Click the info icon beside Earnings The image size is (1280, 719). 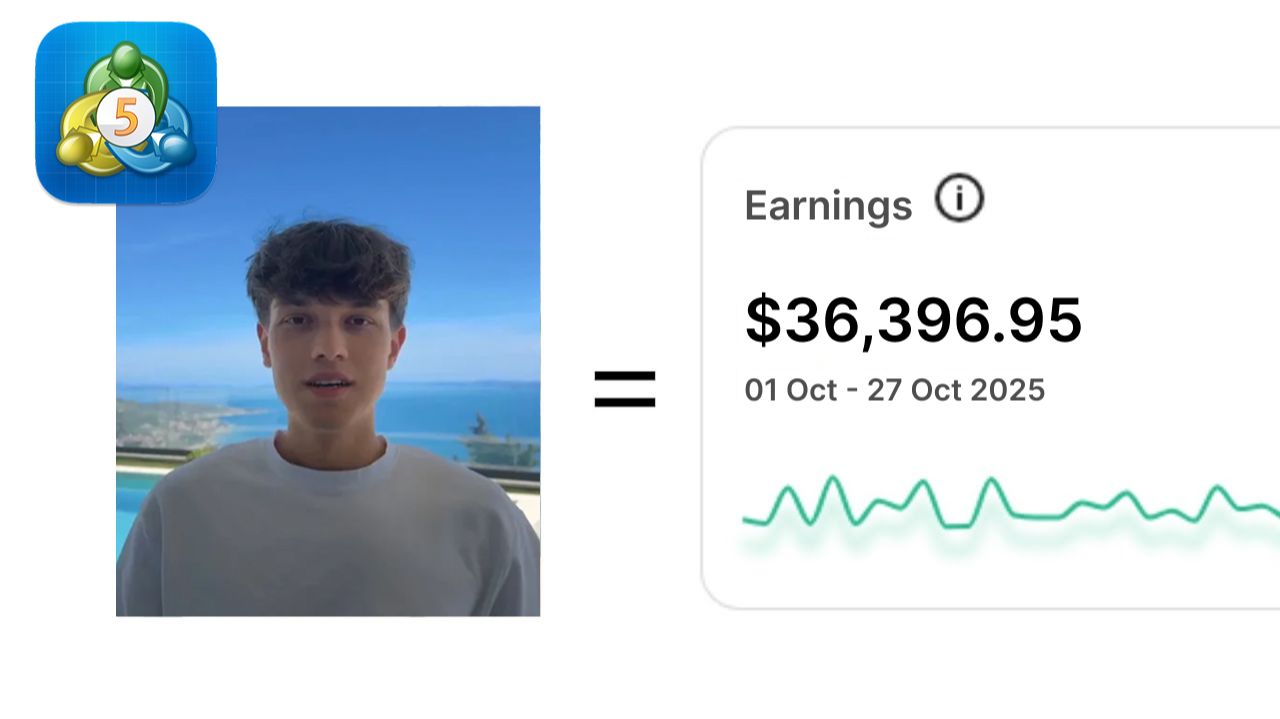pos(959,199)
